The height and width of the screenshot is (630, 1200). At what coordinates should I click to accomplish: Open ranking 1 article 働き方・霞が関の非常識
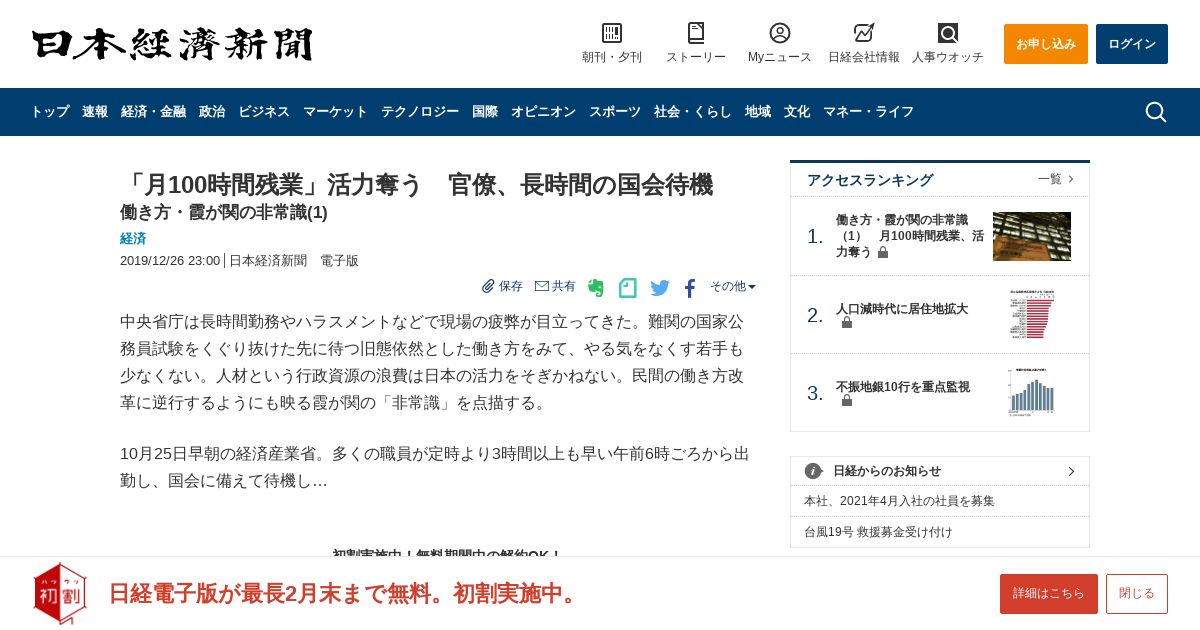910,236
